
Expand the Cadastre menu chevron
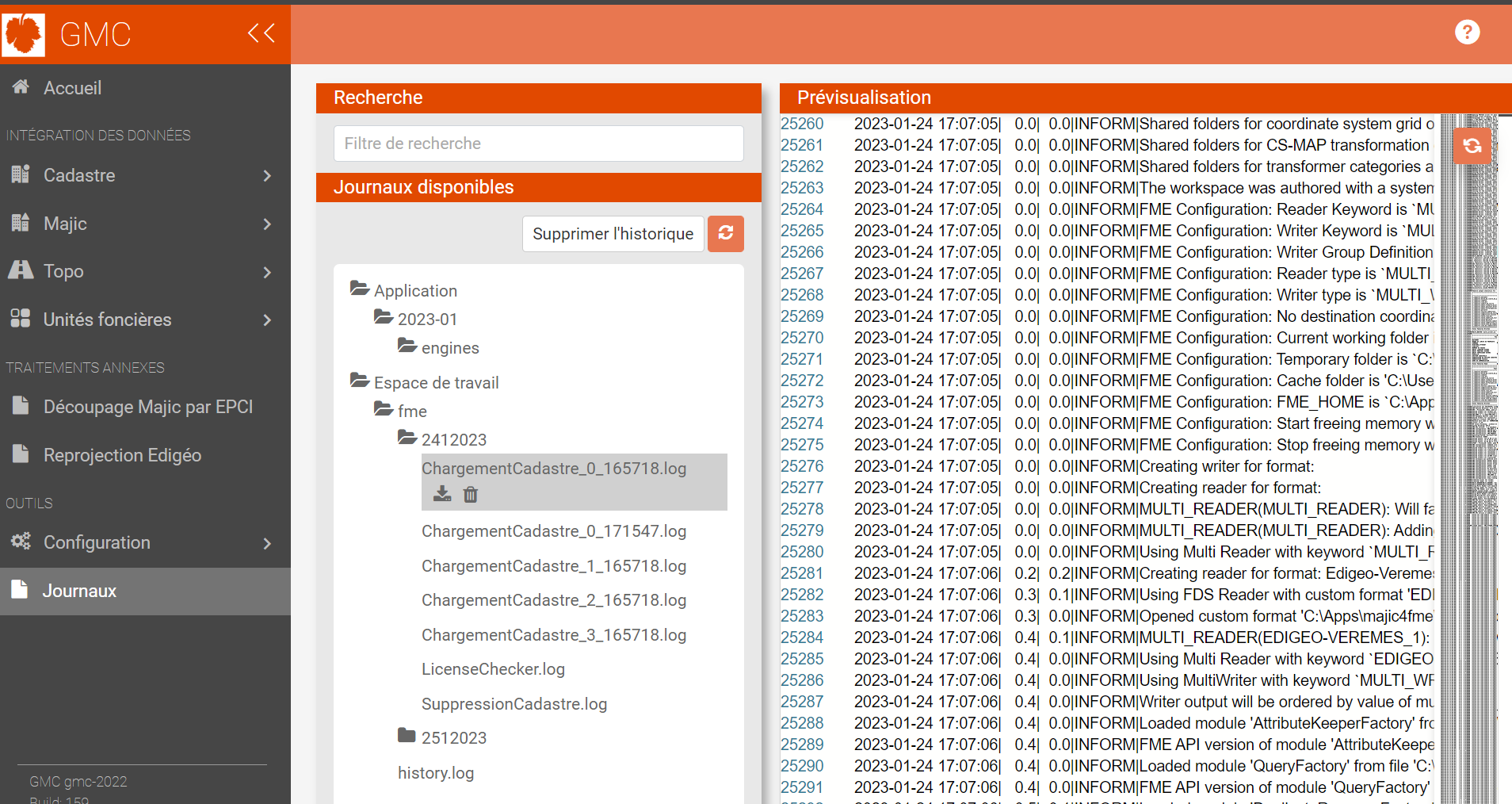tap(267, 176)
